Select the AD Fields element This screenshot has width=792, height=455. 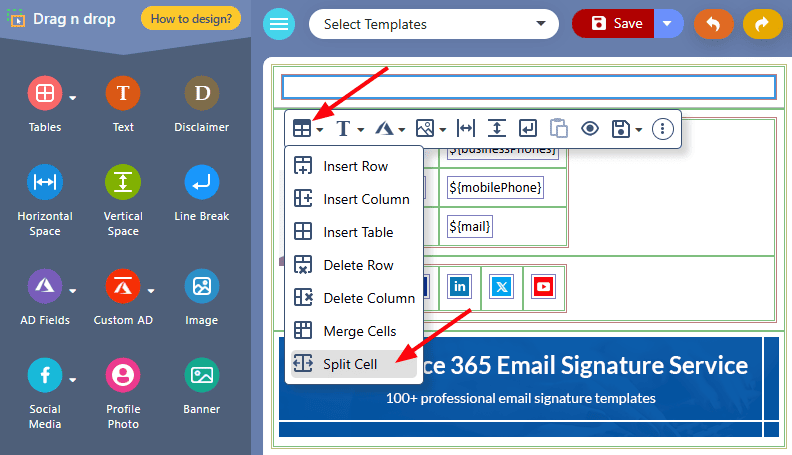[x=45, y=286]
